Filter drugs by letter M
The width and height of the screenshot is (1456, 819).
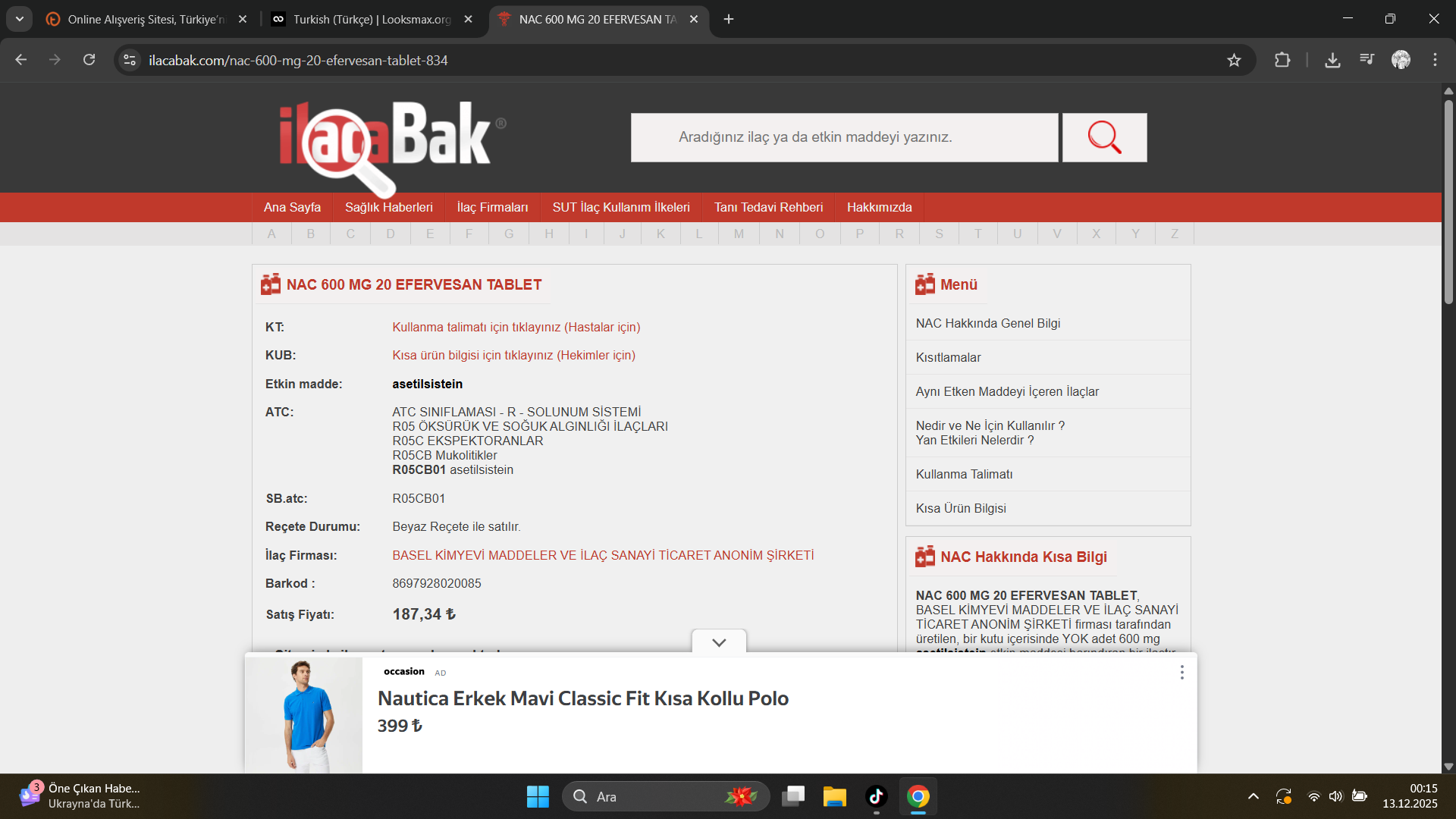(739, 234)
